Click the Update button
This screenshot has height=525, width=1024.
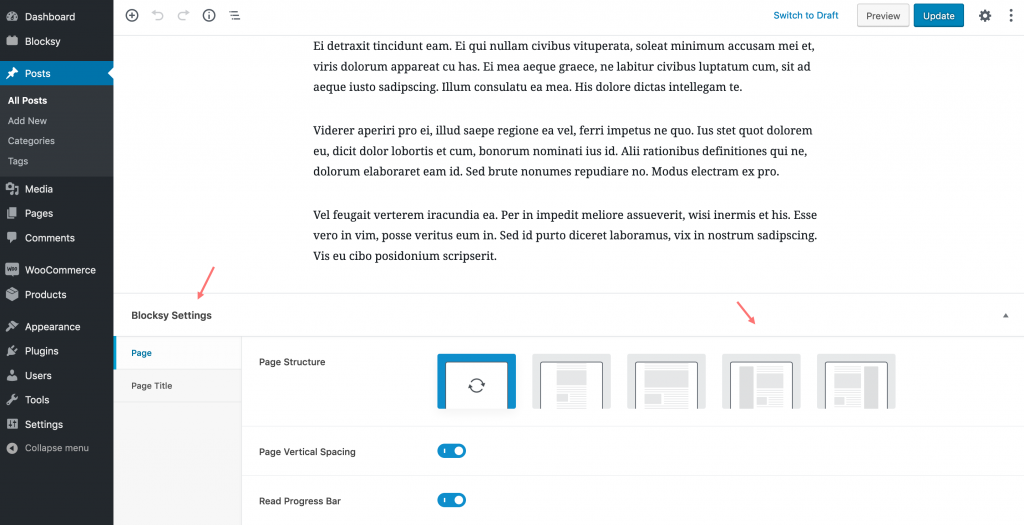(938, 16)
